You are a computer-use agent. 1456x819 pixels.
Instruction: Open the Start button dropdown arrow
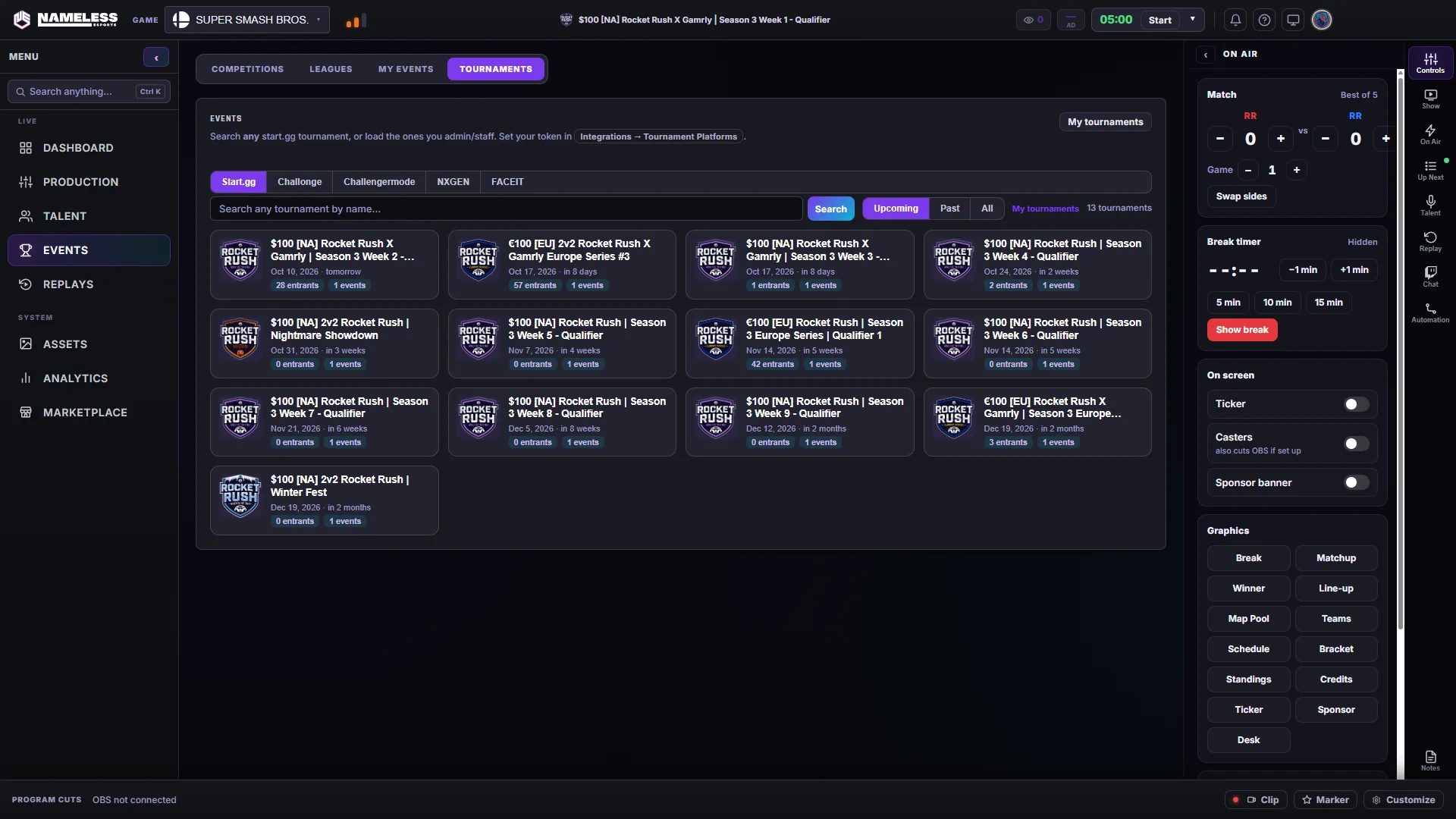tap(1193, 20)
